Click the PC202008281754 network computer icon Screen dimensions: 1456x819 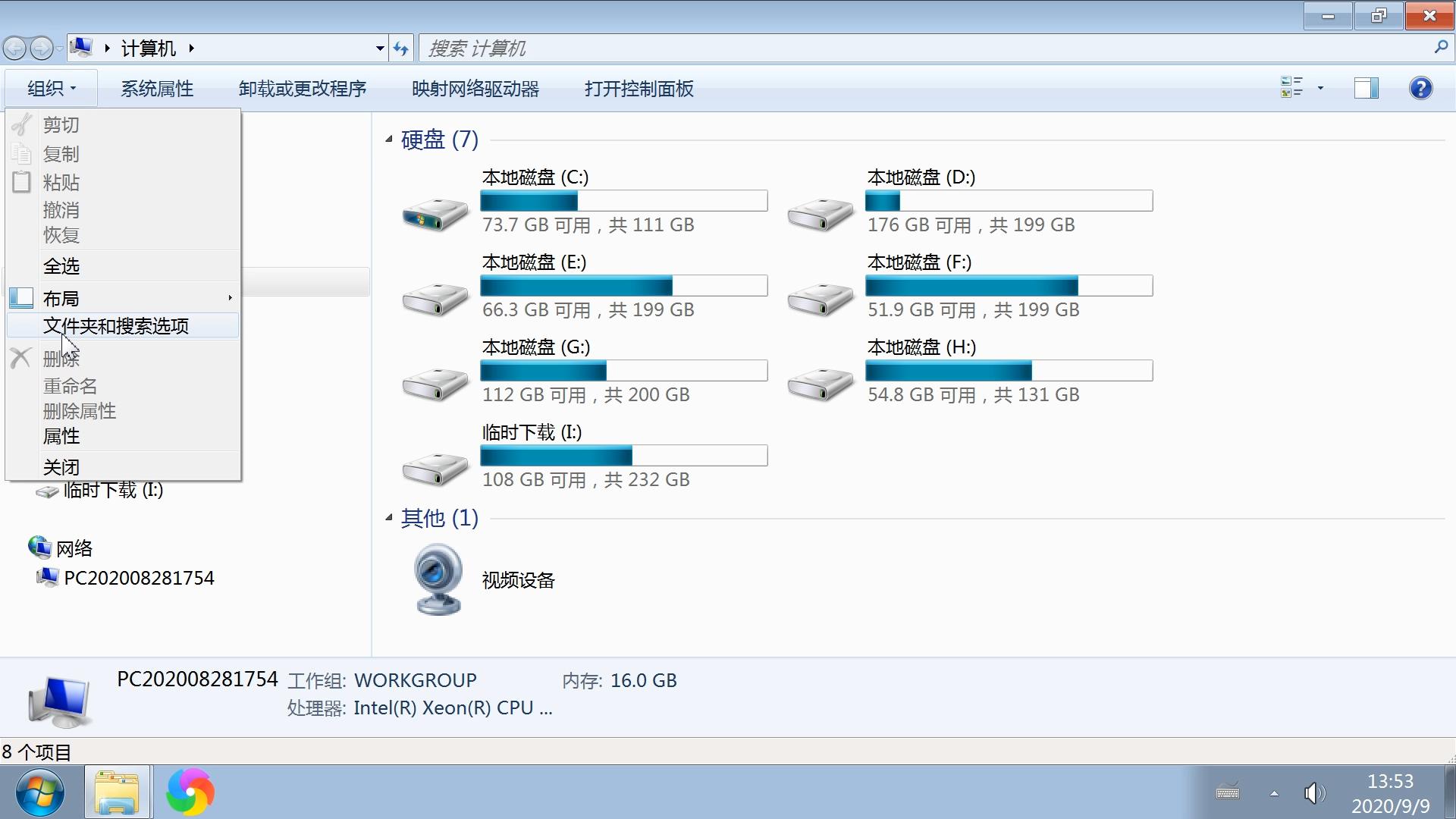(x=47, y=577)
